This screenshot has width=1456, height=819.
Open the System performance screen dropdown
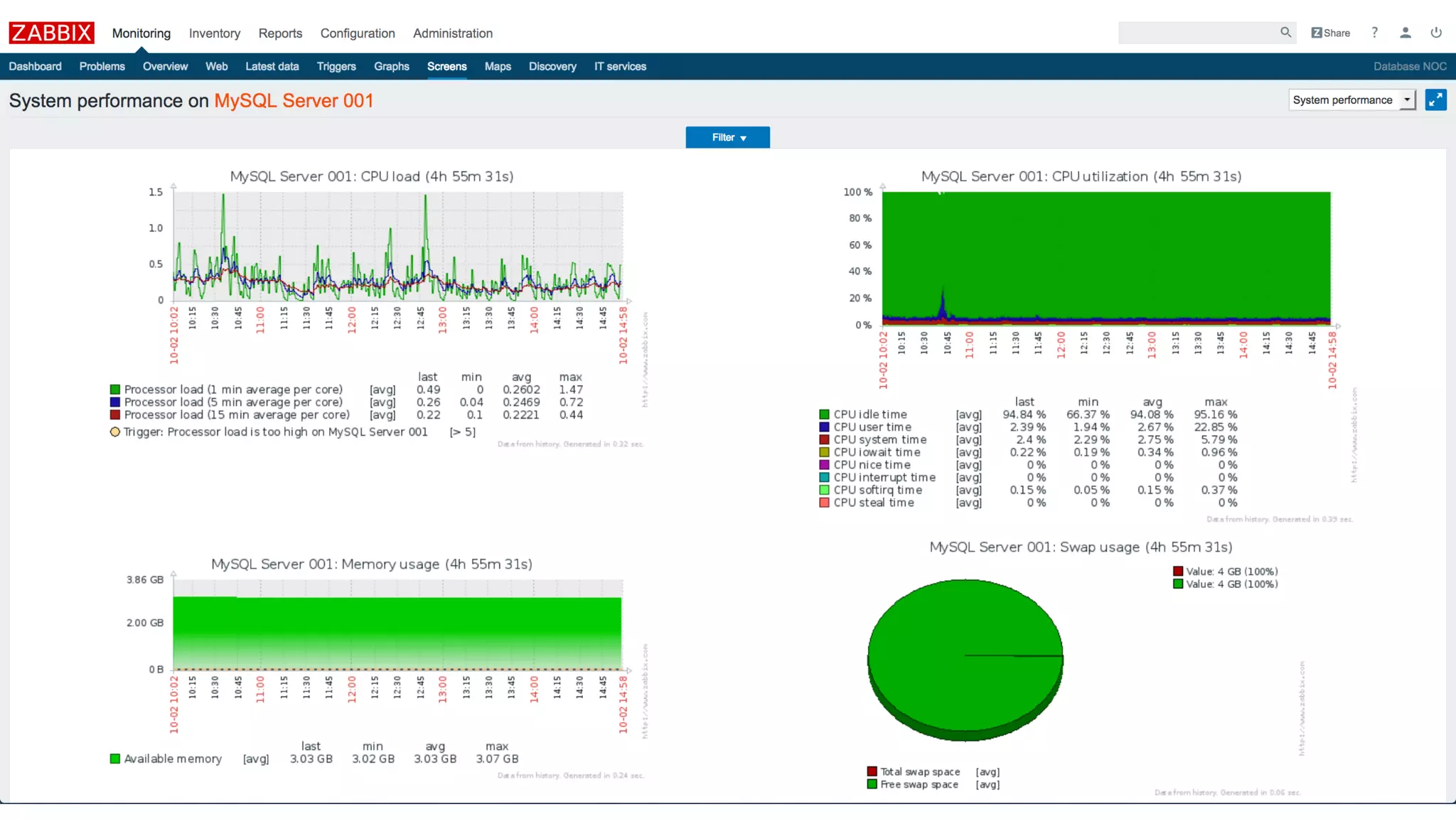pos(1351,100)
